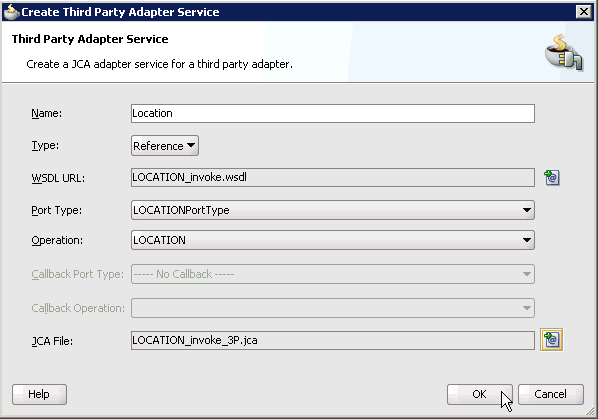Click the 'Create a JCA adapter service' description

pyautogui.click(x=159, y=64)
